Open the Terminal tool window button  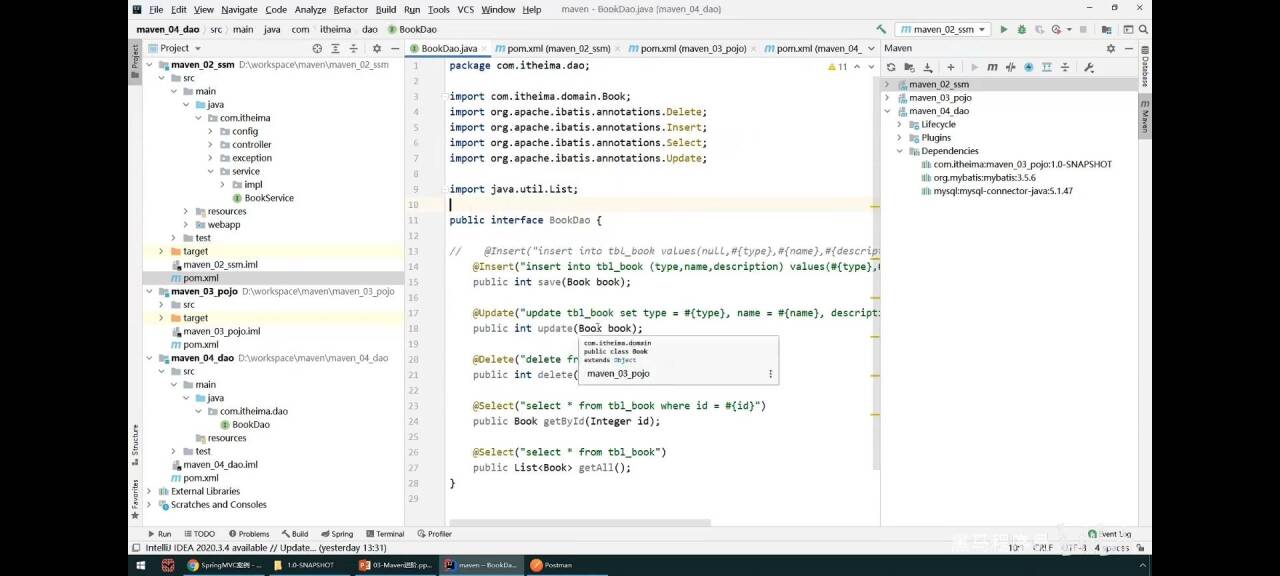pyautogui.click(x=383, y=534)
